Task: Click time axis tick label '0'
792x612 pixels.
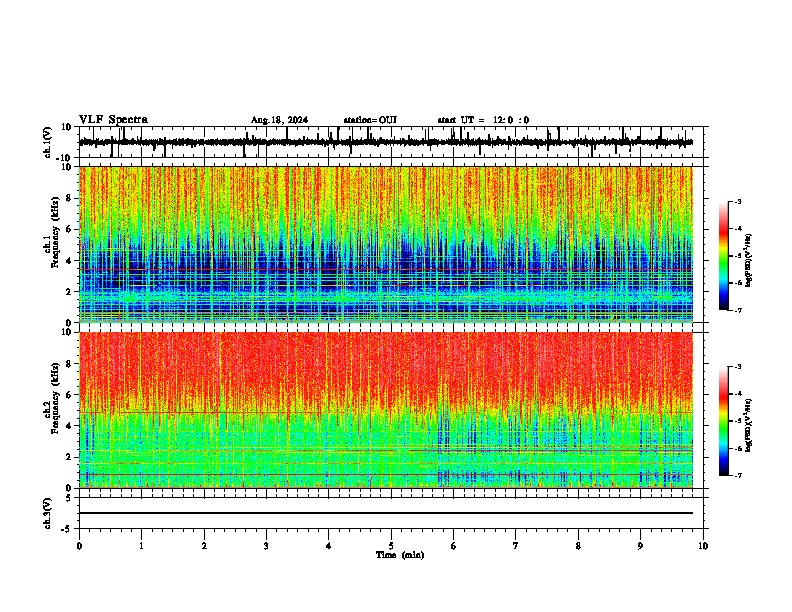Action: pyautogui.click(x=79, y=546)
